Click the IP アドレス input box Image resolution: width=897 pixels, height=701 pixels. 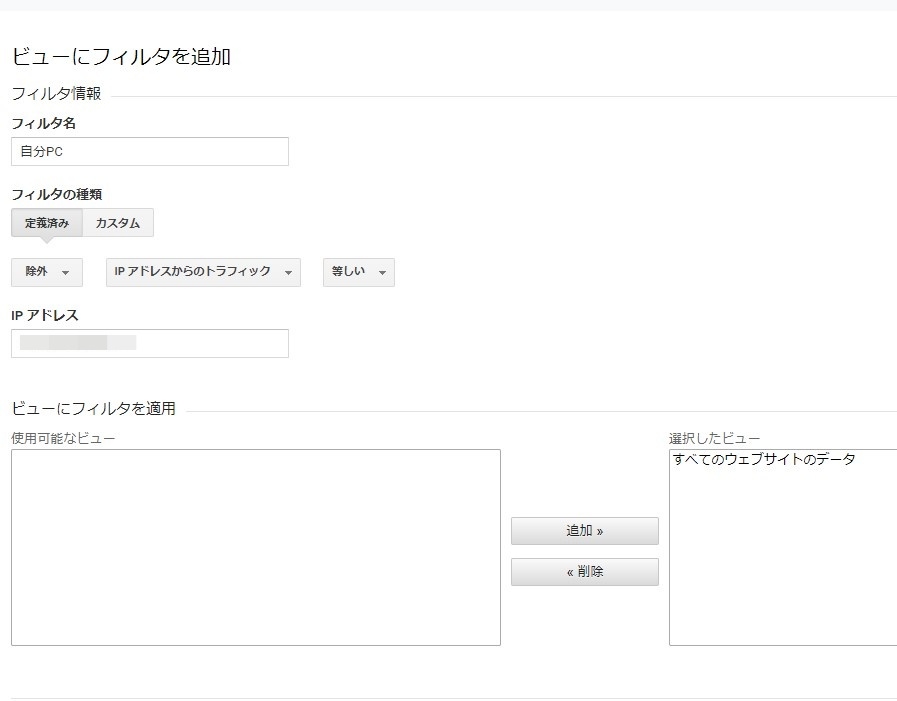[x=150, y=343]
